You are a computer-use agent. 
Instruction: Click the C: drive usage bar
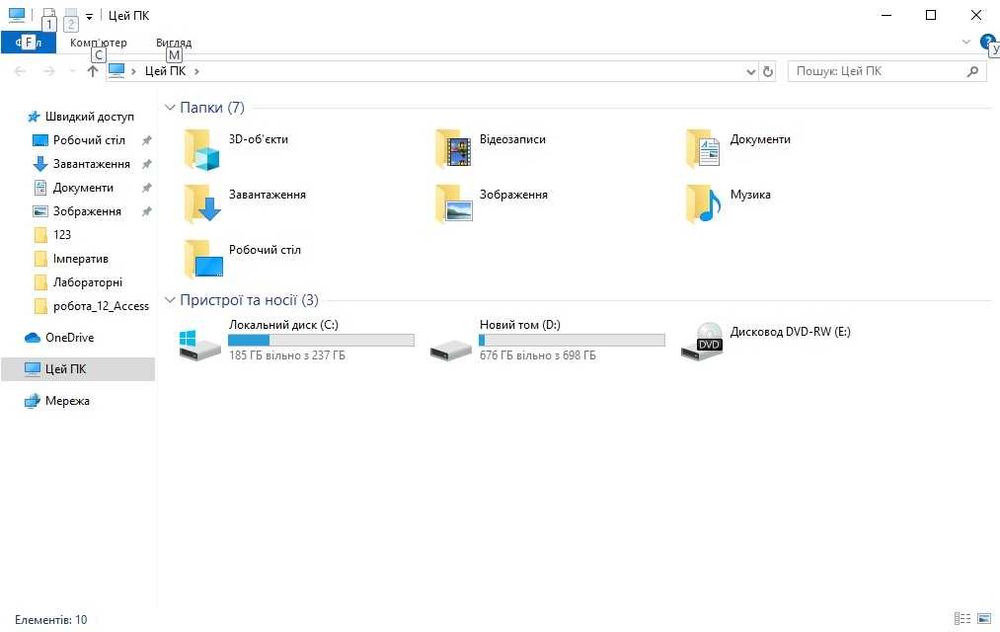click(x=321, y=341)
